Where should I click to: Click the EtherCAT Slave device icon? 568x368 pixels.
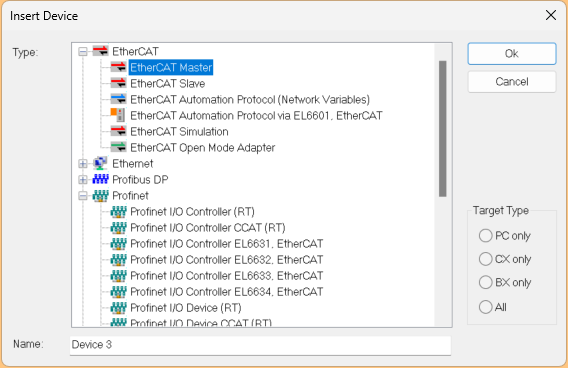tap(118, 83)
